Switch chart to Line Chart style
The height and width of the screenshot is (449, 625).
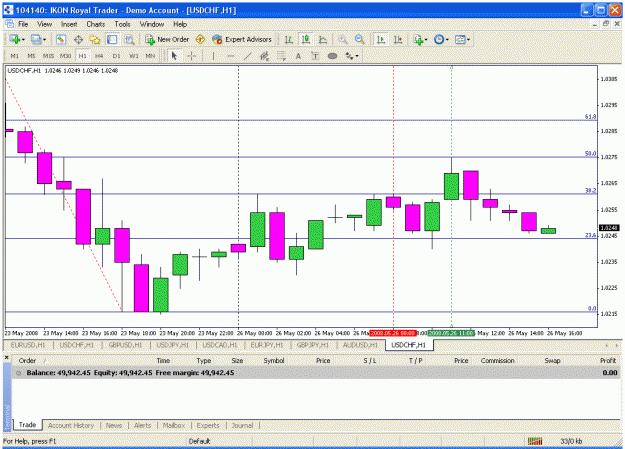pos(323,39)
